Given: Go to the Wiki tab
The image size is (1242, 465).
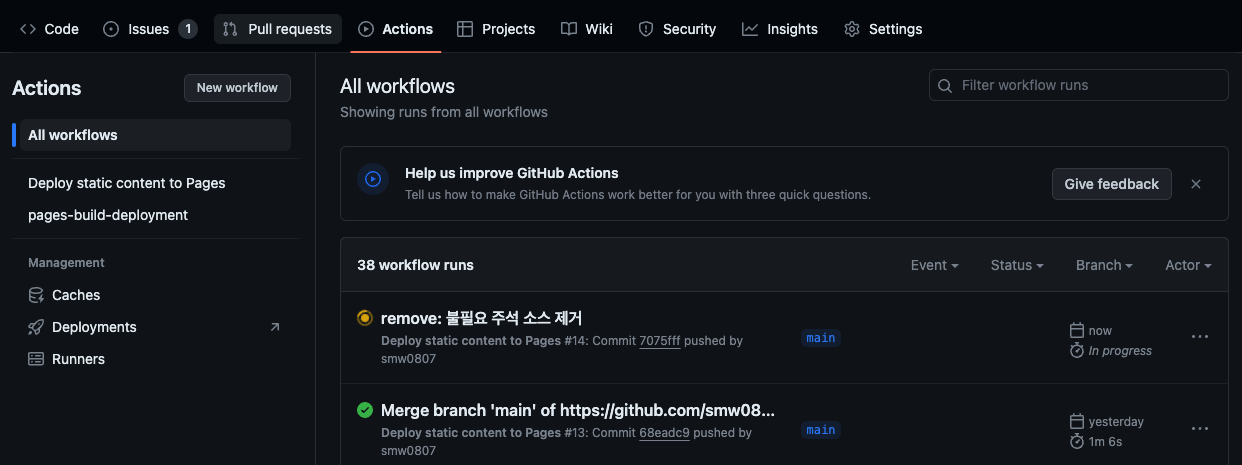Looking at the screenshot, I should pos(587,29).
